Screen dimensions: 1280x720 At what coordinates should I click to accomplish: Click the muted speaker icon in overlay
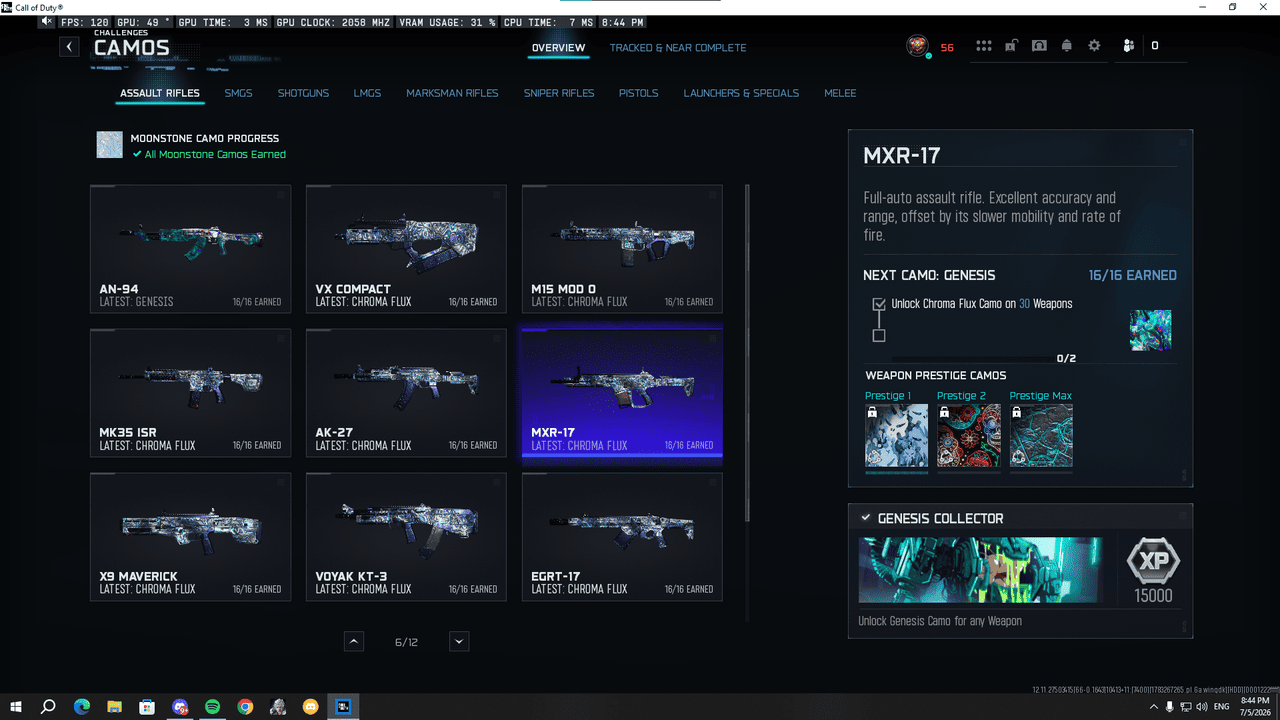[47, 22]
